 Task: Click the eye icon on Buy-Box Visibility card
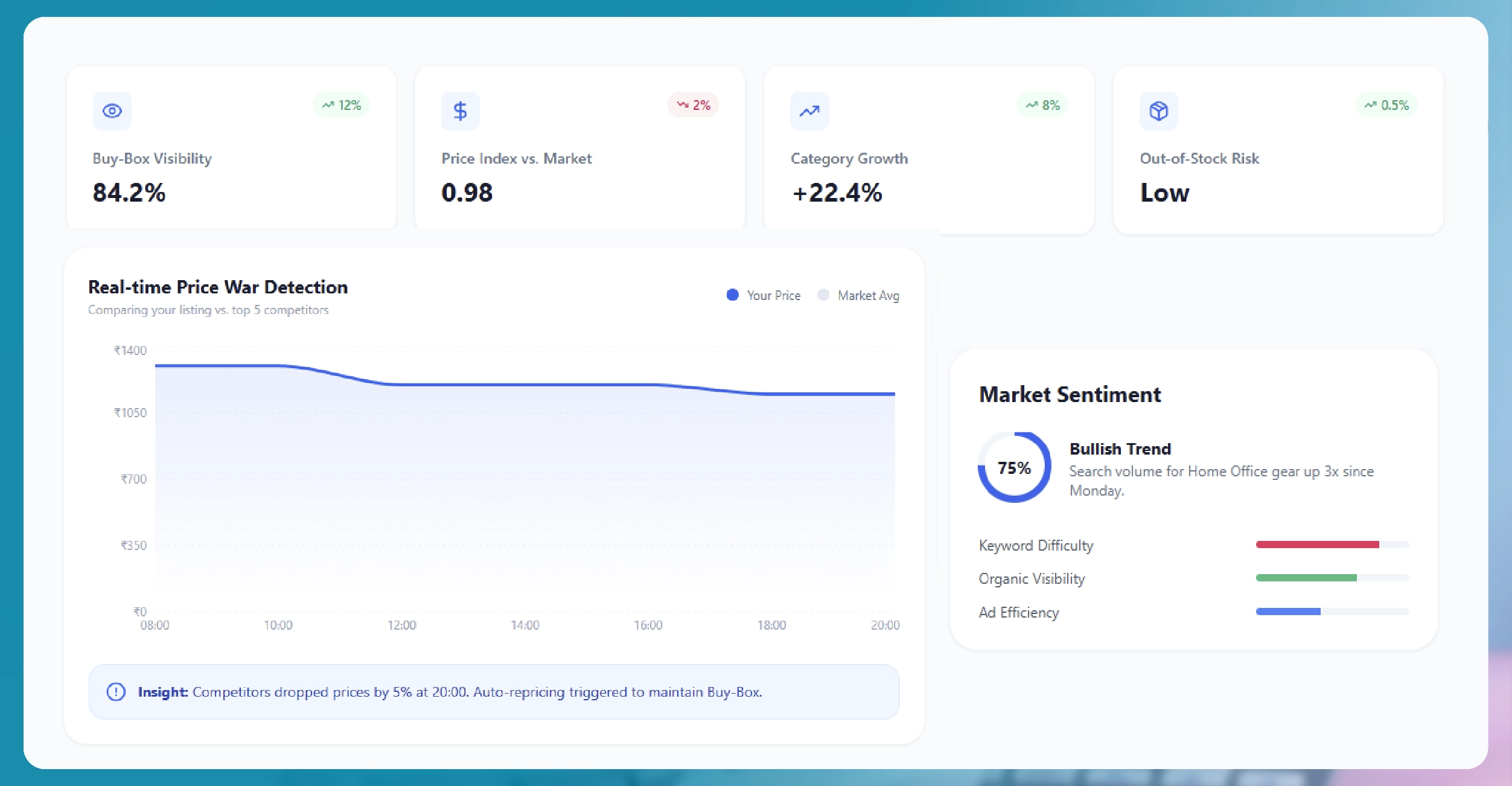(x=111, y=110)
